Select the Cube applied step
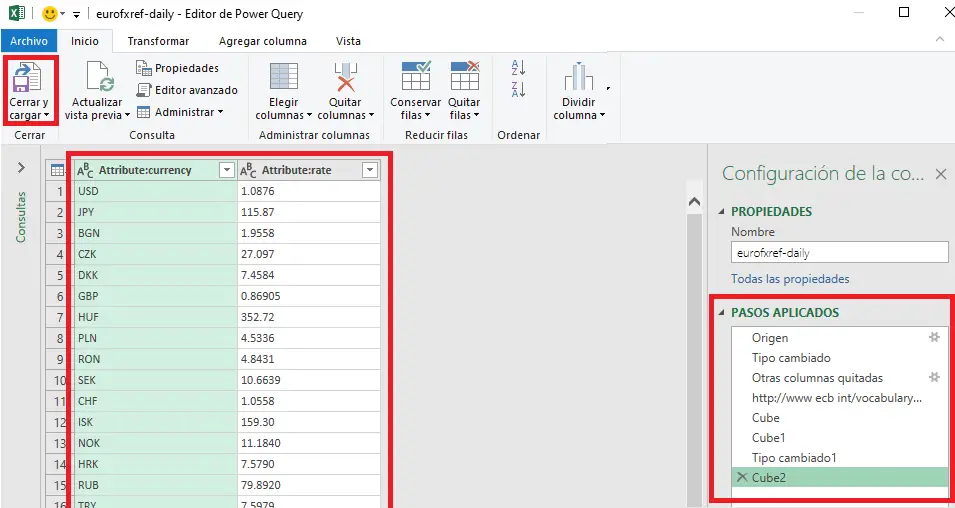The height and width of the screenshot is (508, 955). pos(840,418)
